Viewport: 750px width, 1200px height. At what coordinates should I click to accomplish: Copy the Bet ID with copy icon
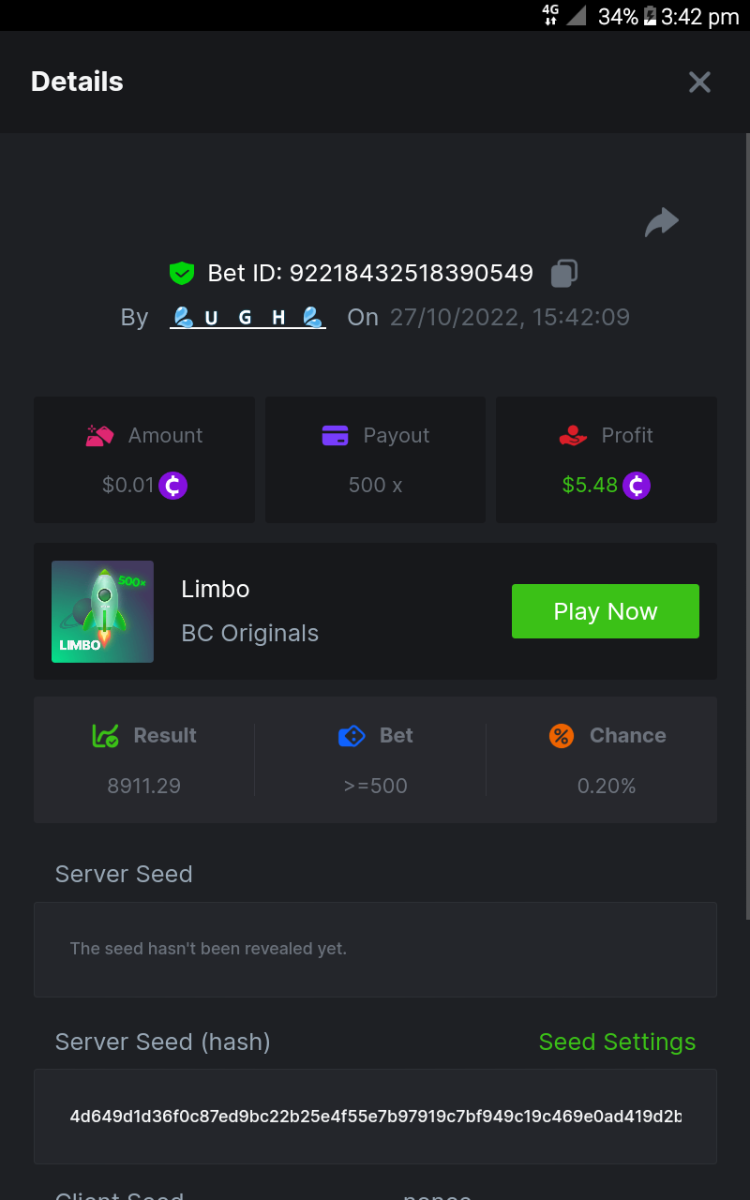pos(564,273)
